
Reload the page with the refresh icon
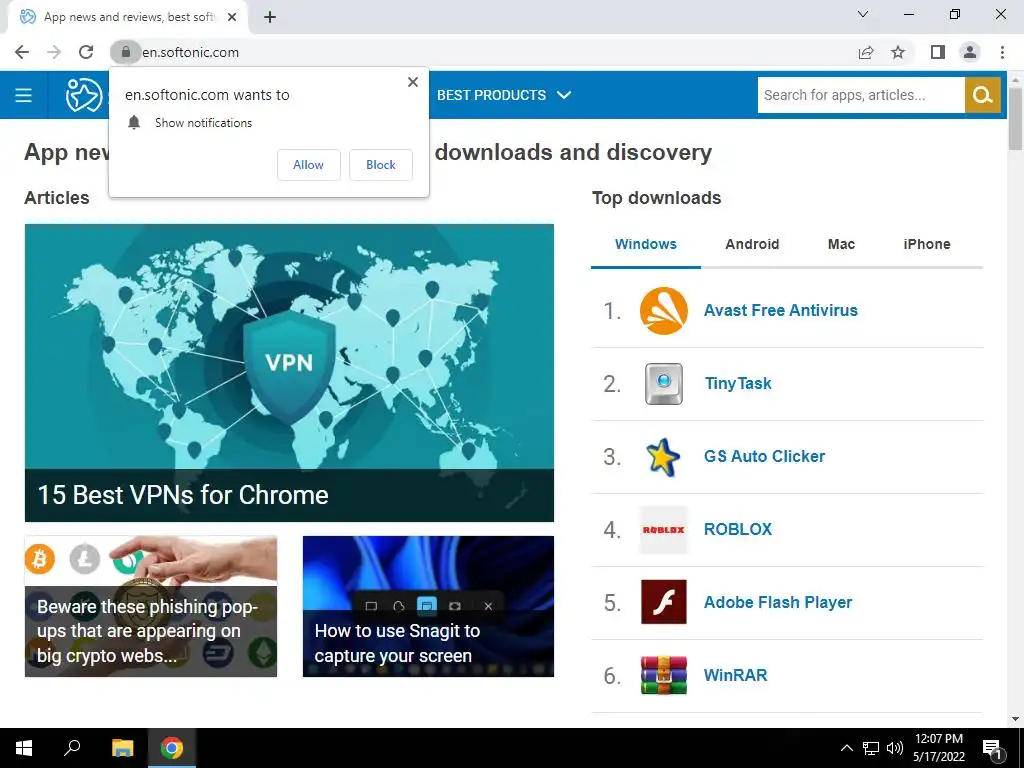tap(86, 52)
